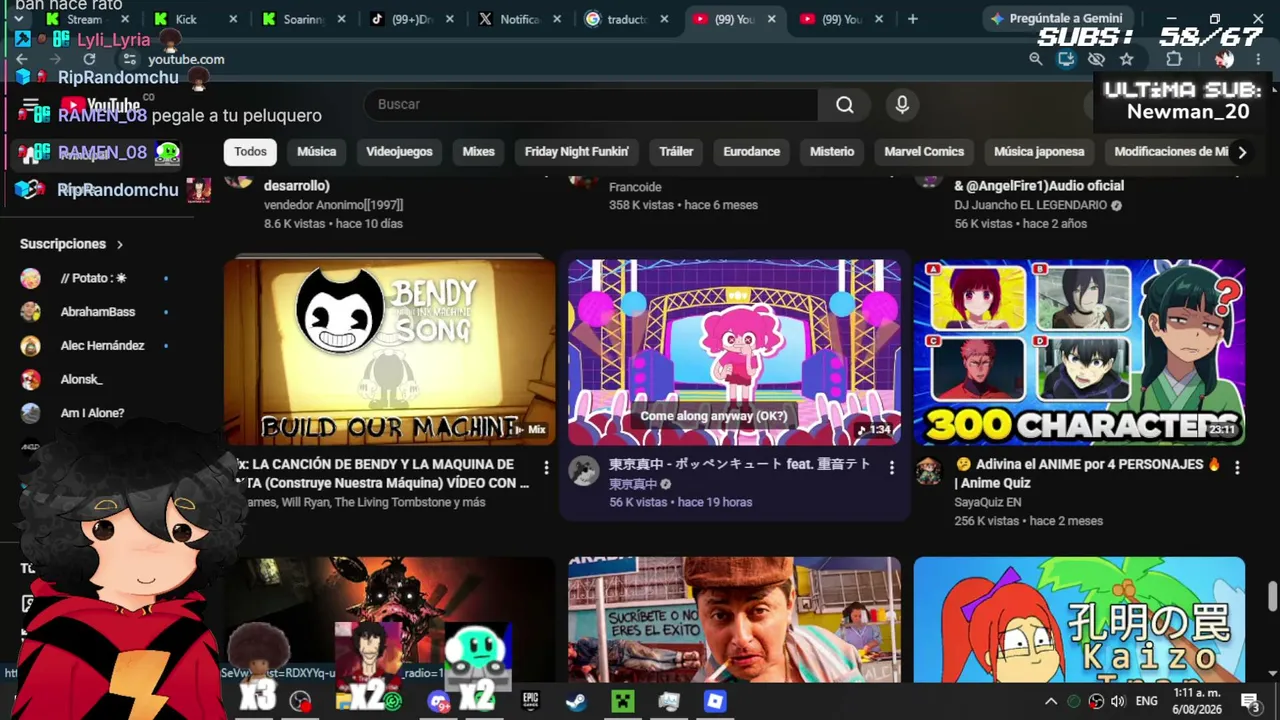Open Roblox from the taskbar
Image resolution: width=1280 pixels, height=720 pixels.
click(x=715, y=701)
